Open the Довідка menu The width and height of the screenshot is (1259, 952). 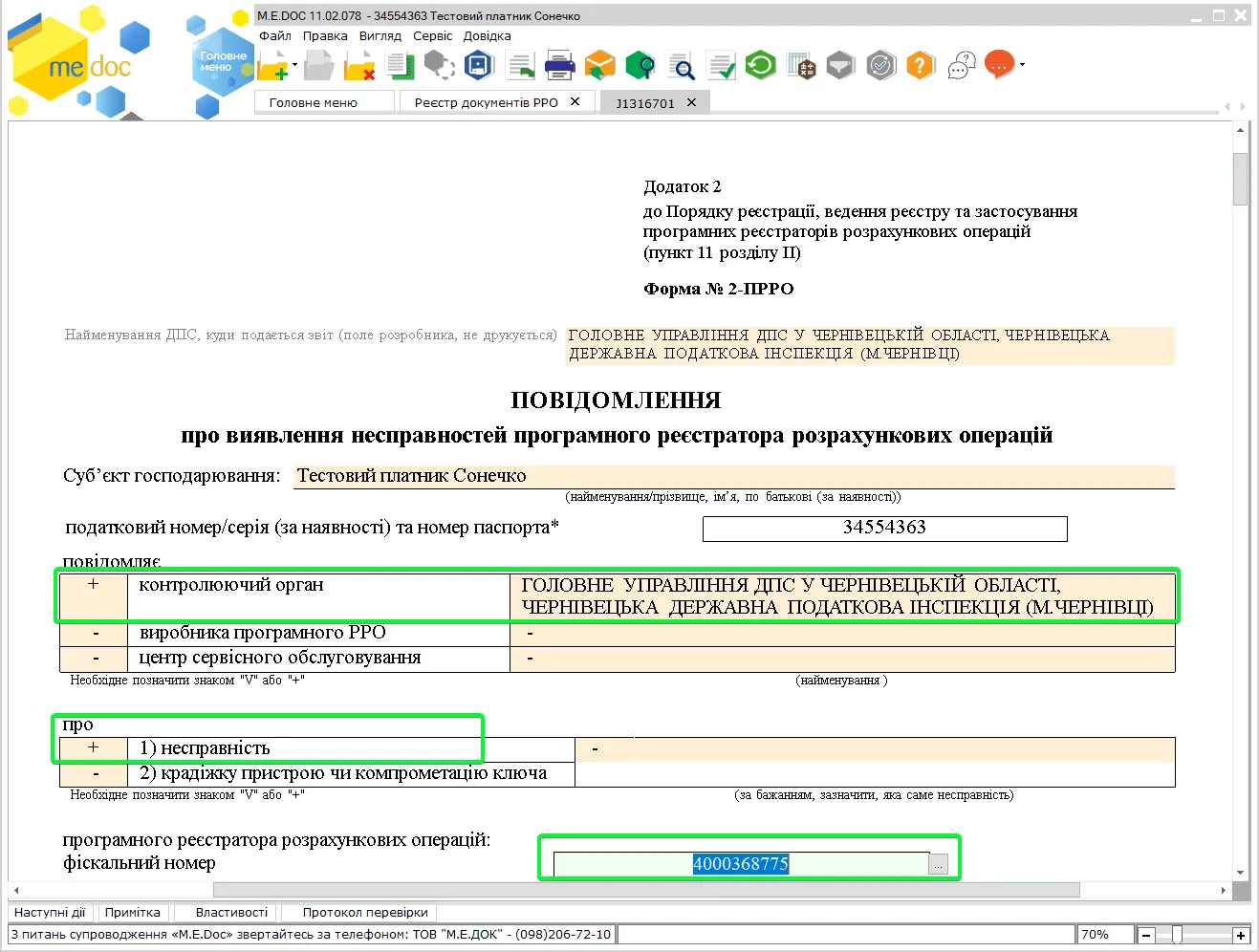pyautogui.click(x=488, y=35)
